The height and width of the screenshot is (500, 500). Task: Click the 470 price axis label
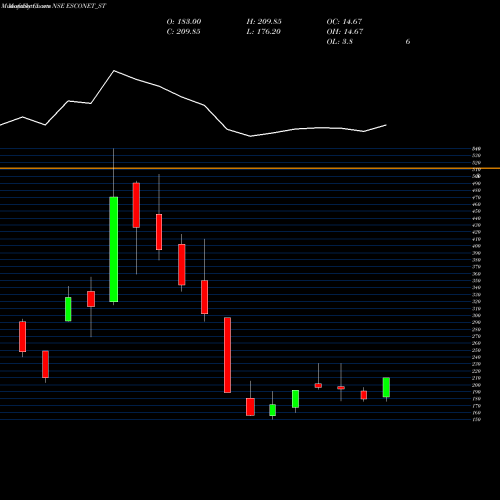tap(476, 197)
